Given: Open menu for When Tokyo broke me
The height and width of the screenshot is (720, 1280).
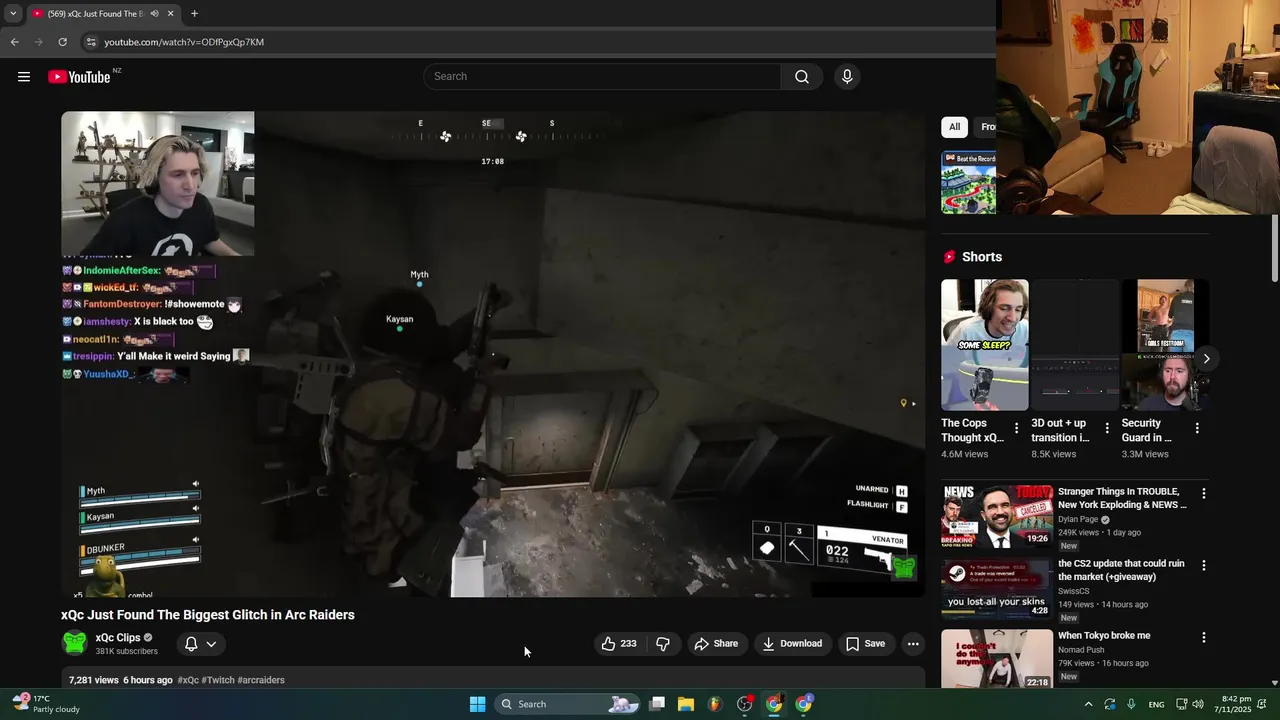Looking at the screenshot, I should (x=1204, y=637).
